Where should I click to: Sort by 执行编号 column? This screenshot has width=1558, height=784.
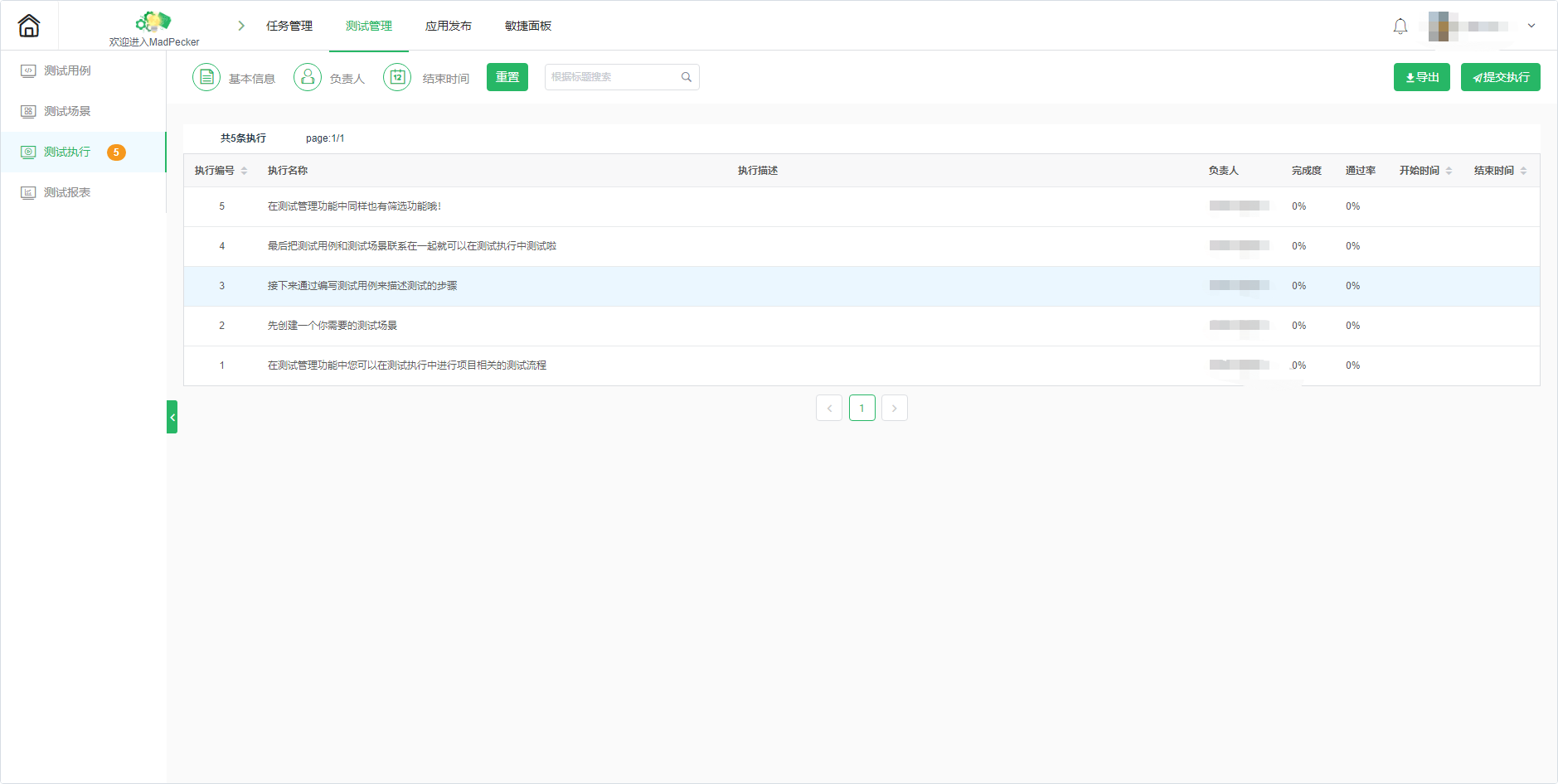pos(244,171)
